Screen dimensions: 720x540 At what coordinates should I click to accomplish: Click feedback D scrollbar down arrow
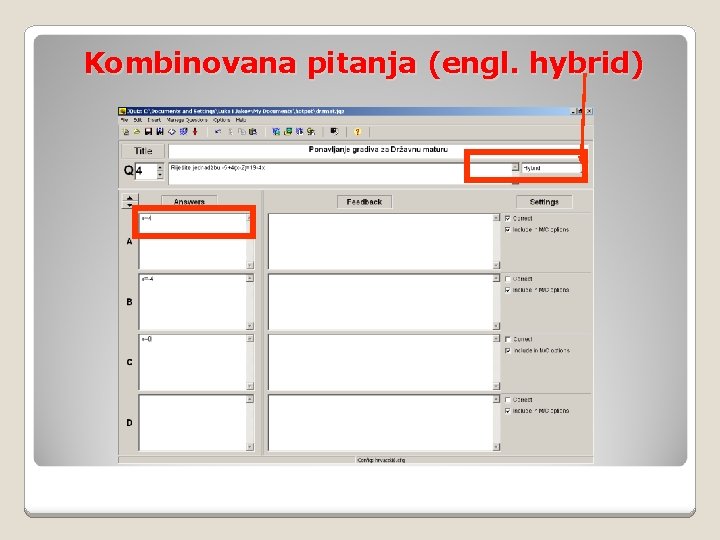[496, 447]
